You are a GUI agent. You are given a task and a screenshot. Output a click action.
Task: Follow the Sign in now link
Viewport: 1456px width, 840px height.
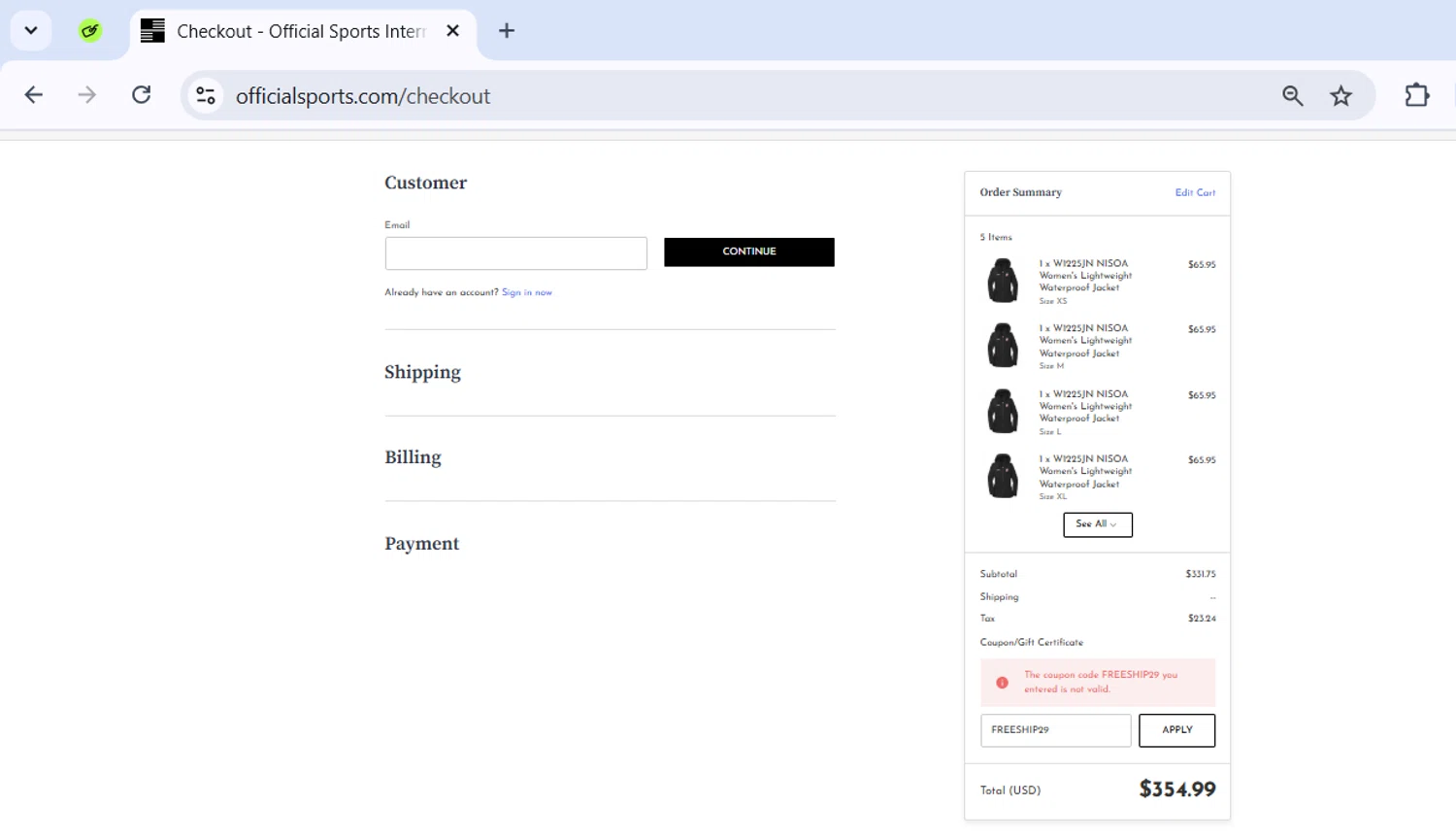tap(527, 292)
